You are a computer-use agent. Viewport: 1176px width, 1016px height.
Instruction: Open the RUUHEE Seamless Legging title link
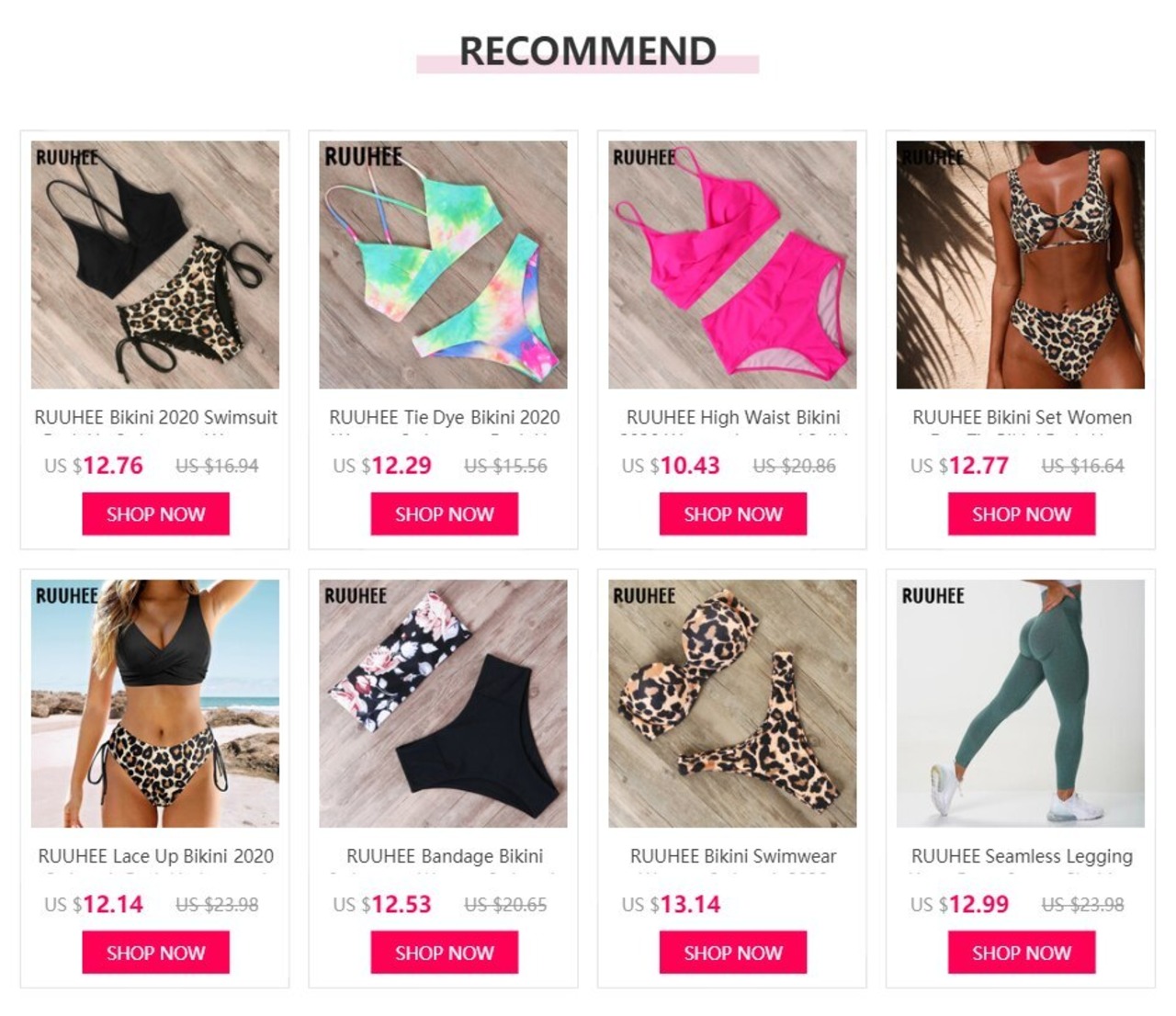[x=1022, y=856]
